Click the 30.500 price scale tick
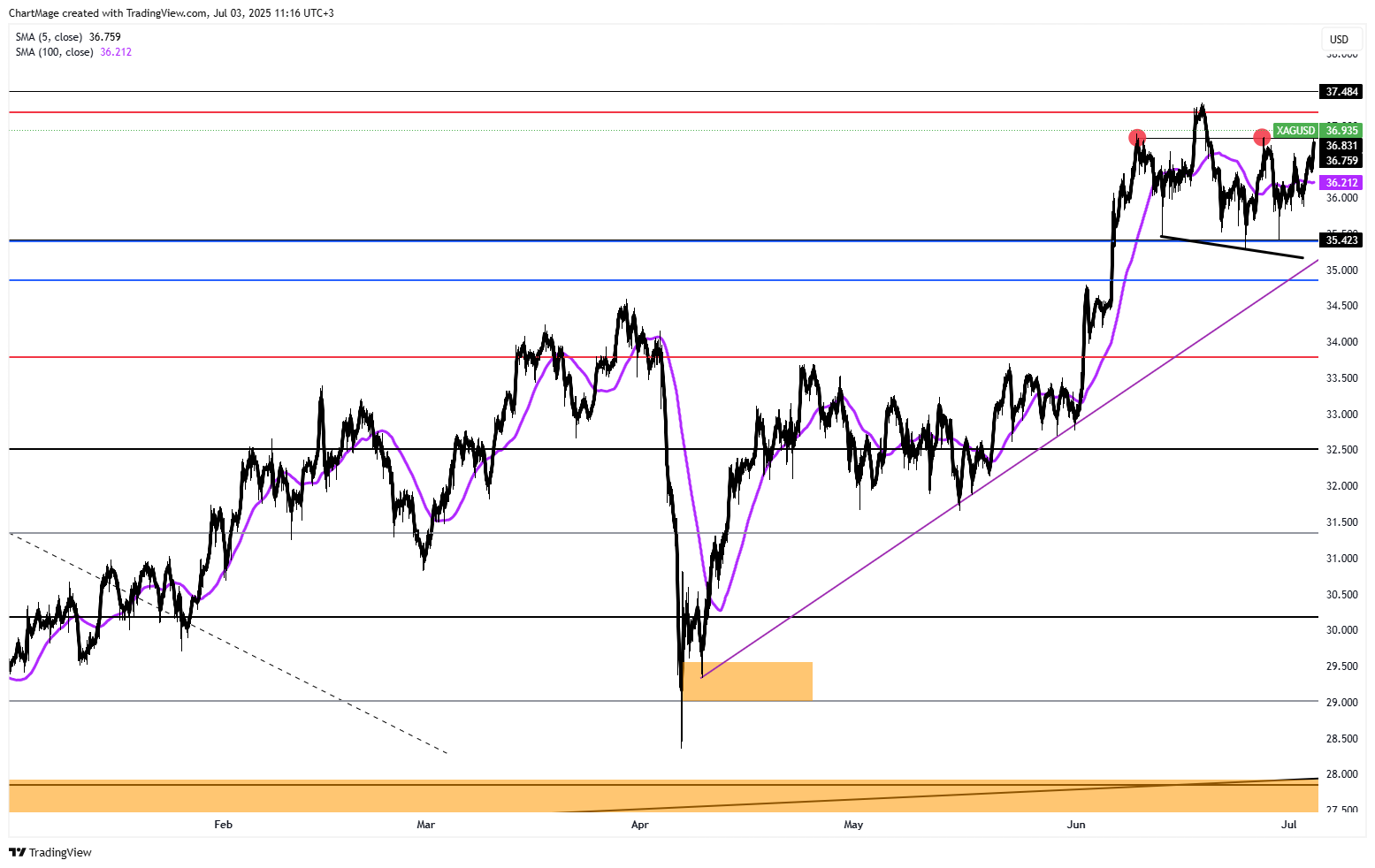The image size is (1375, 868). pos(1341,595)
